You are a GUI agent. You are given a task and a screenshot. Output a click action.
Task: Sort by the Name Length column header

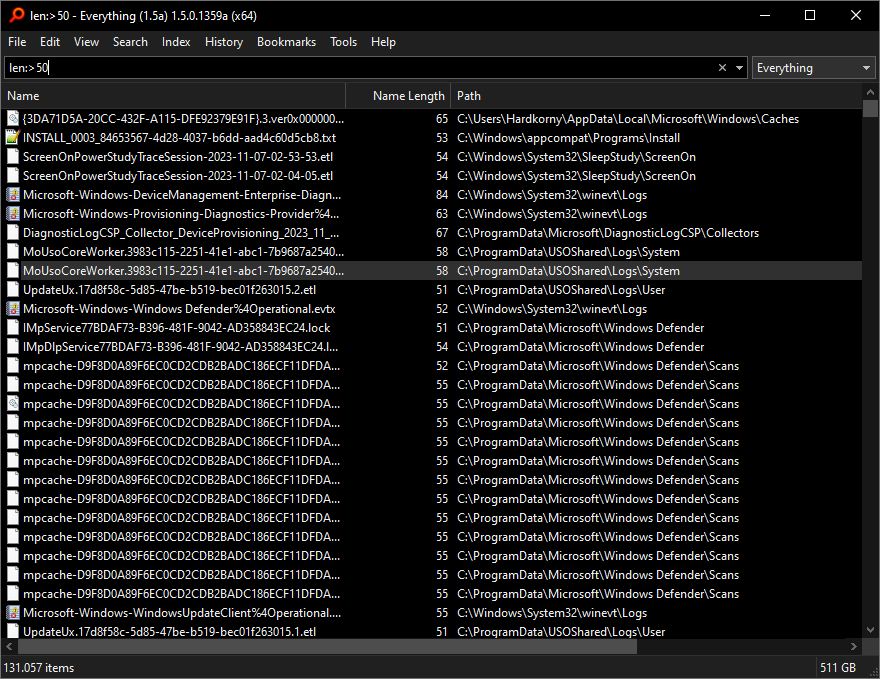point(398,96)
